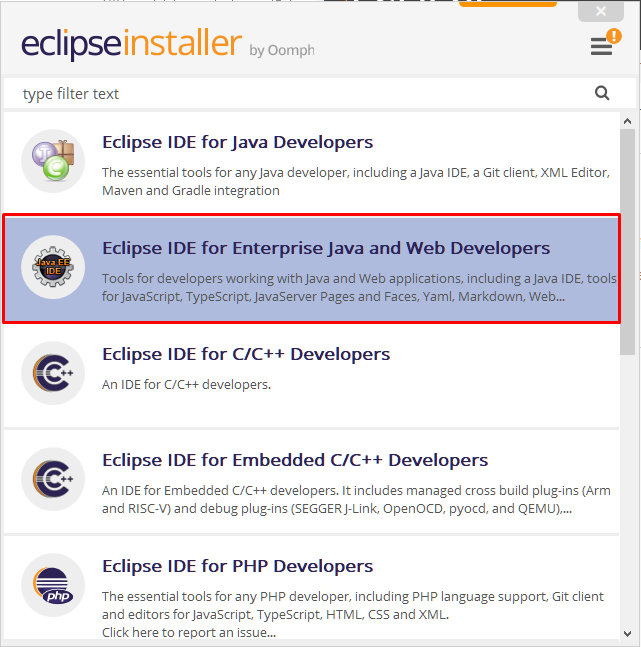Click the scrollbar down arrow
The width and height of the screenshot is (641, 647).
[627, 633]
